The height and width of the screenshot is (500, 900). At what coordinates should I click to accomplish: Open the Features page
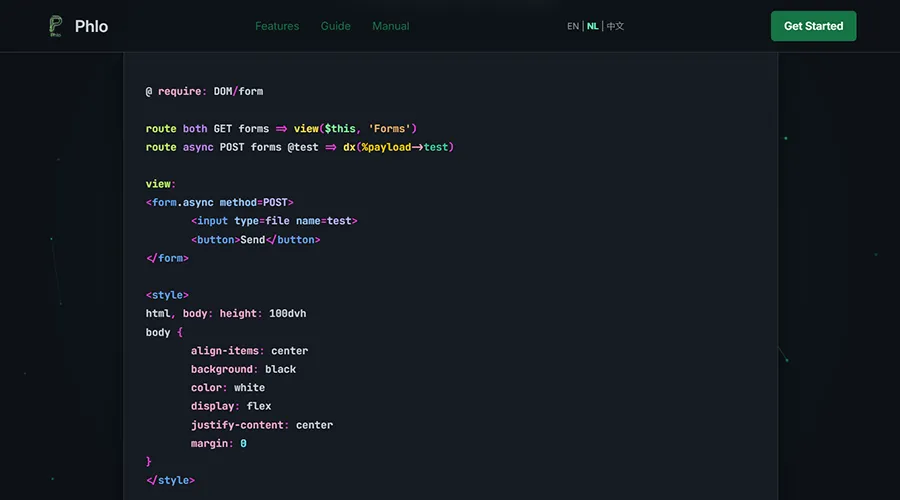[277, 26]
